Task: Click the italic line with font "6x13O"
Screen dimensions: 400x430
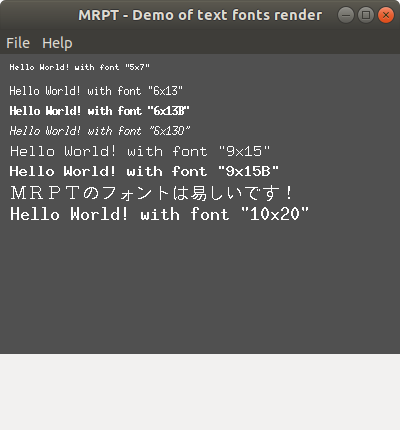Action: pyautogui.click(x=100, y=131)
